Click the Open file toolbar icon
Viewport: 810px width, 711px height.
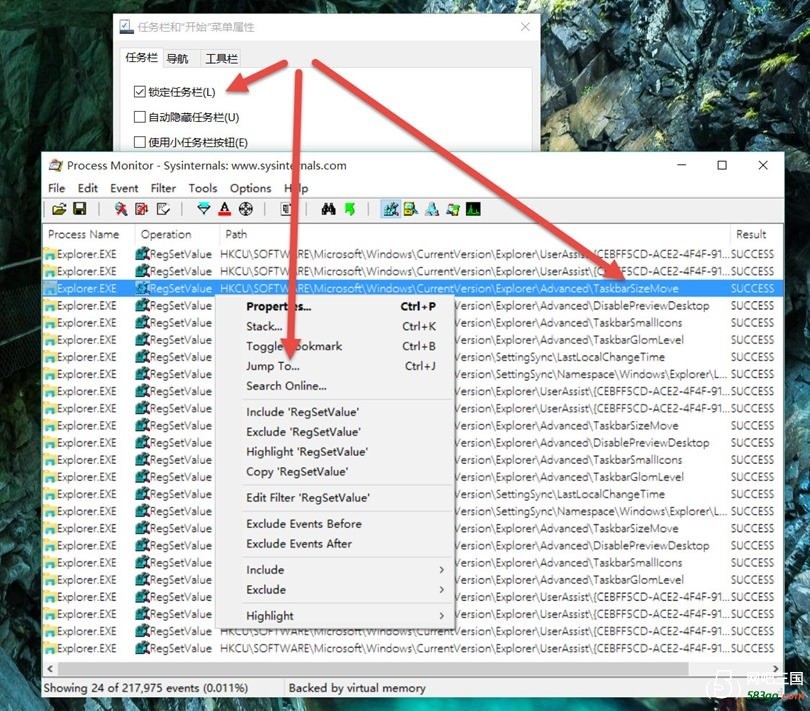pyautogui.click(x=59, y=209)
